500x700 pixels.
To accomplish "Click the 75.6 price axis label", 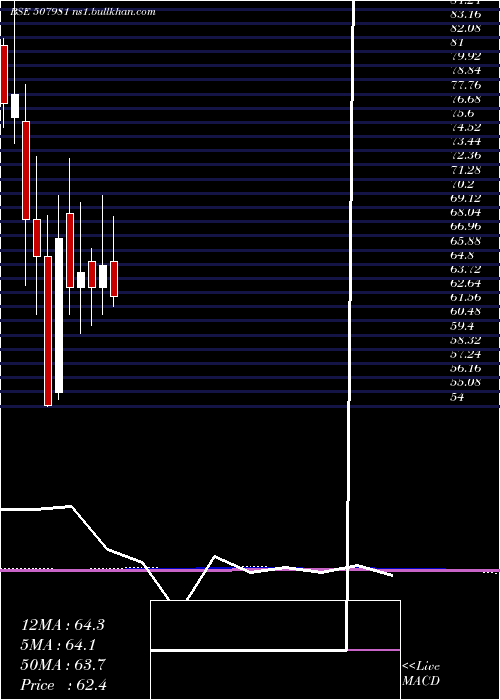I will (462, 113).
